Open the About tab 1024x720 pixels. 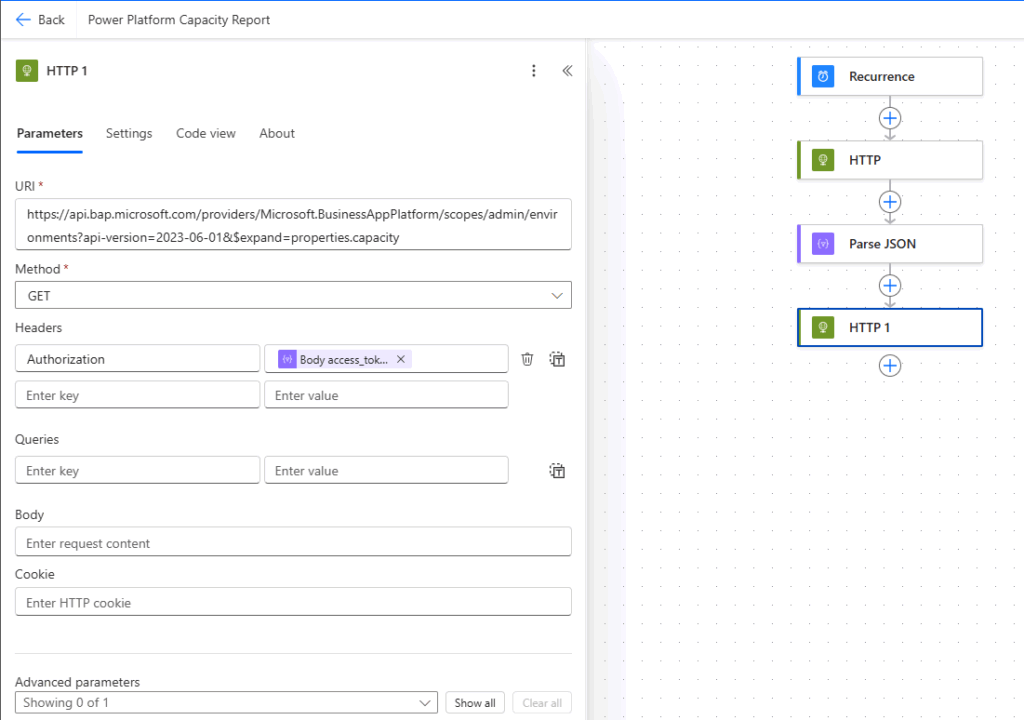[x=277, y=133]
